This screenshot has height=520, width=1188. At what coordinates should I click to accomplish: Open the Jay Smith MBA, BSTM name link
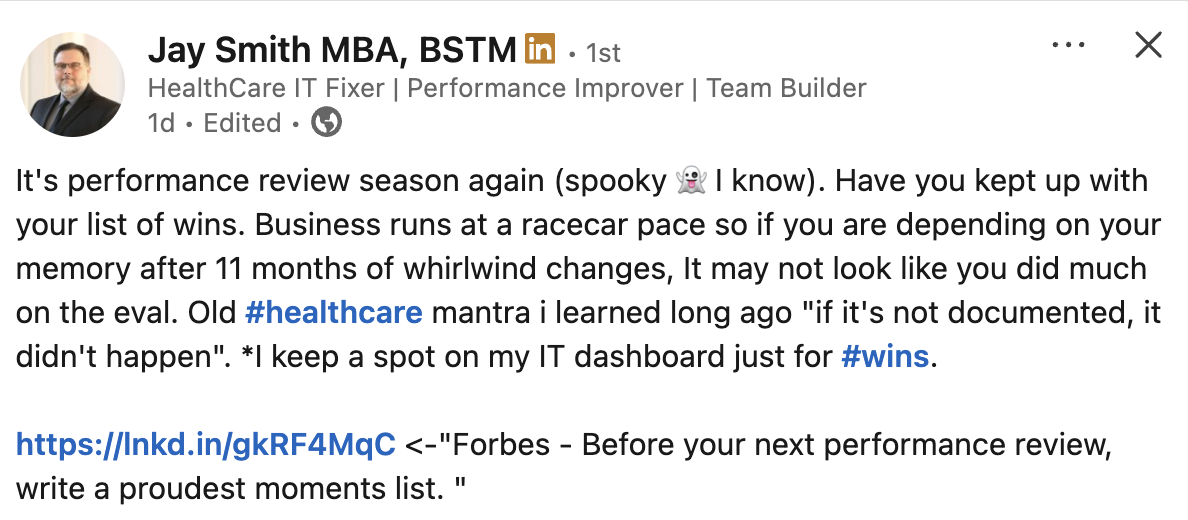pos(331,48)
